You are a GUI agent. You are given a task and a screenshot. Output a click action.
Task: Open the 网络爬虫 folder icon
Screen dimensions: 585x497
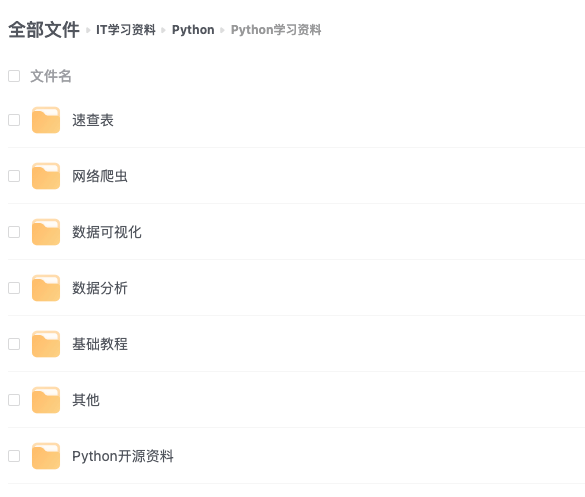point(46,176)
